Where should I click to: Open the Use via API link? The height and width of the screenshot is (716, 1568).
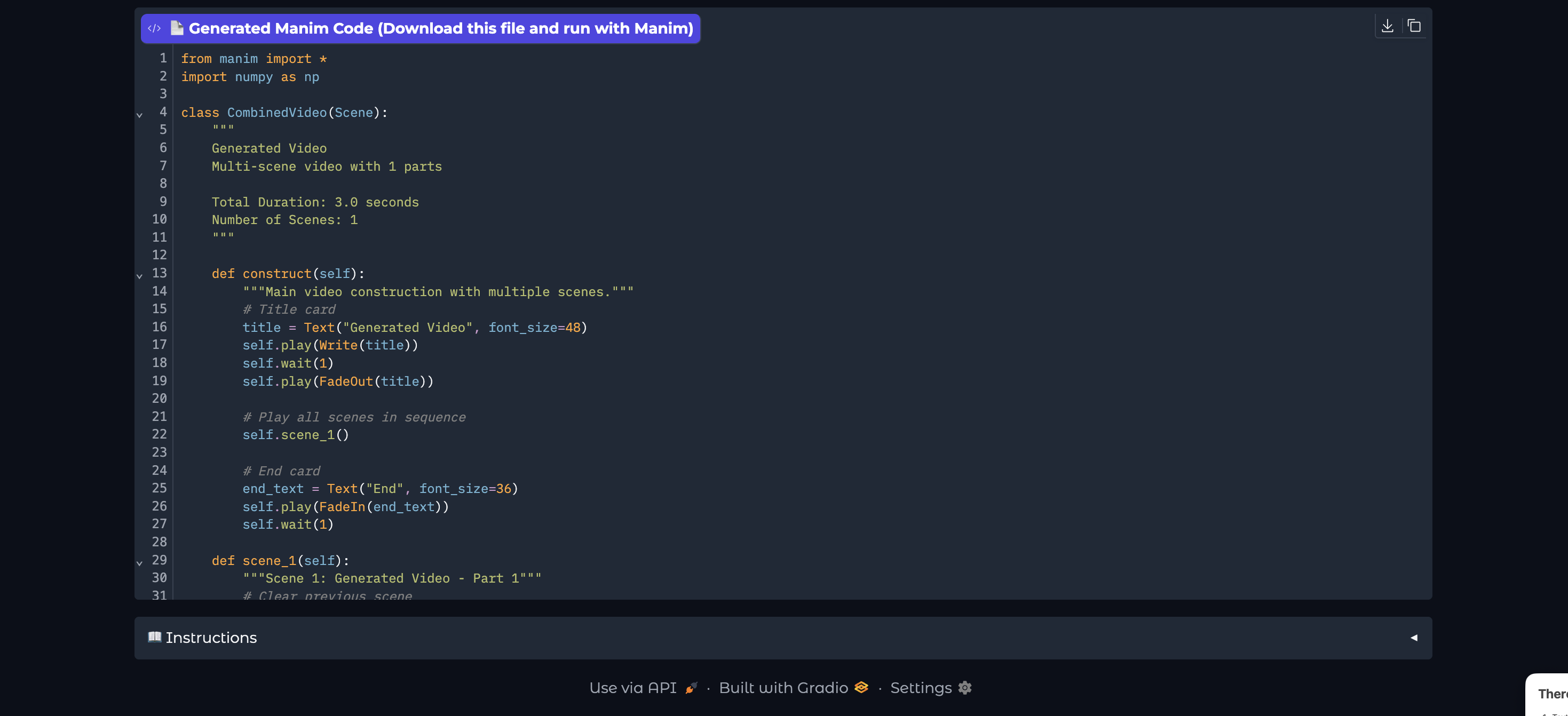[x=633, y=688]
